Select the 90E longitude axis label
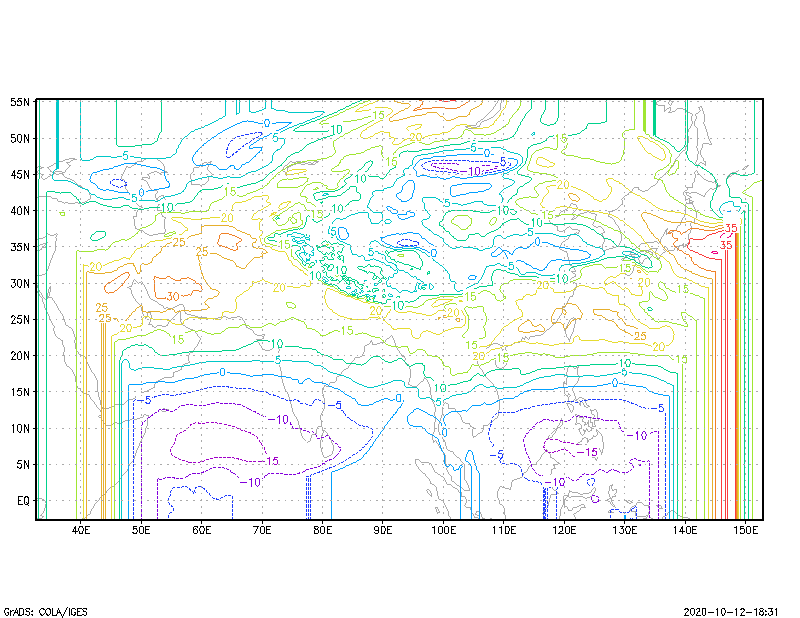Image resolution: width=800 pixels, height=618 pixels. coord(383,530)
